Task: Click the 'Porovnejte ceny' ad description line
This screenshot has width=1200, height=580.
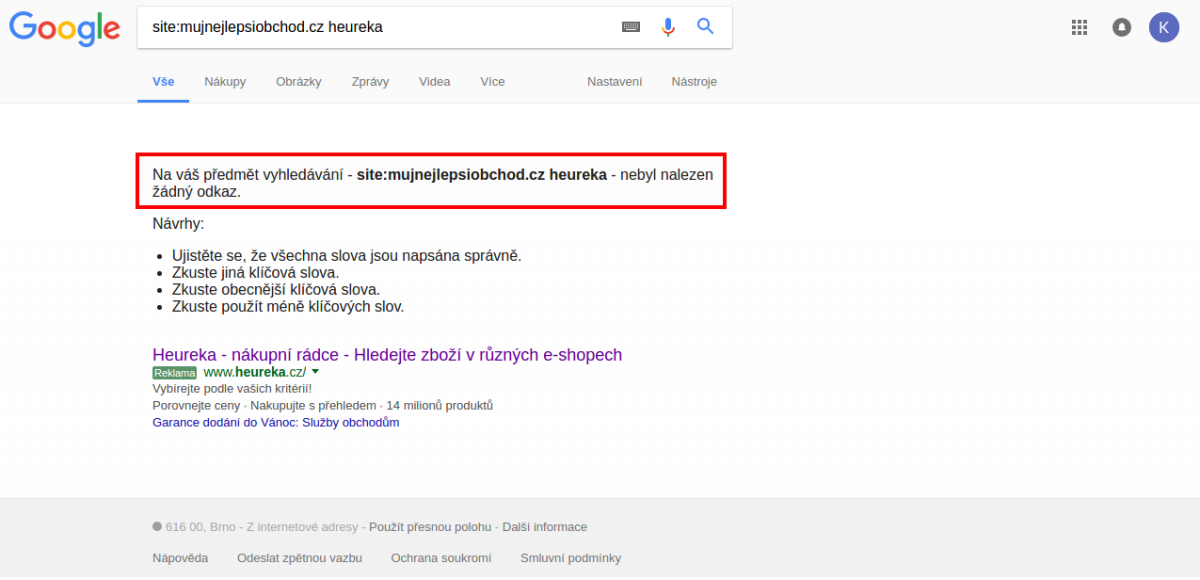Action: click(323, 405)
